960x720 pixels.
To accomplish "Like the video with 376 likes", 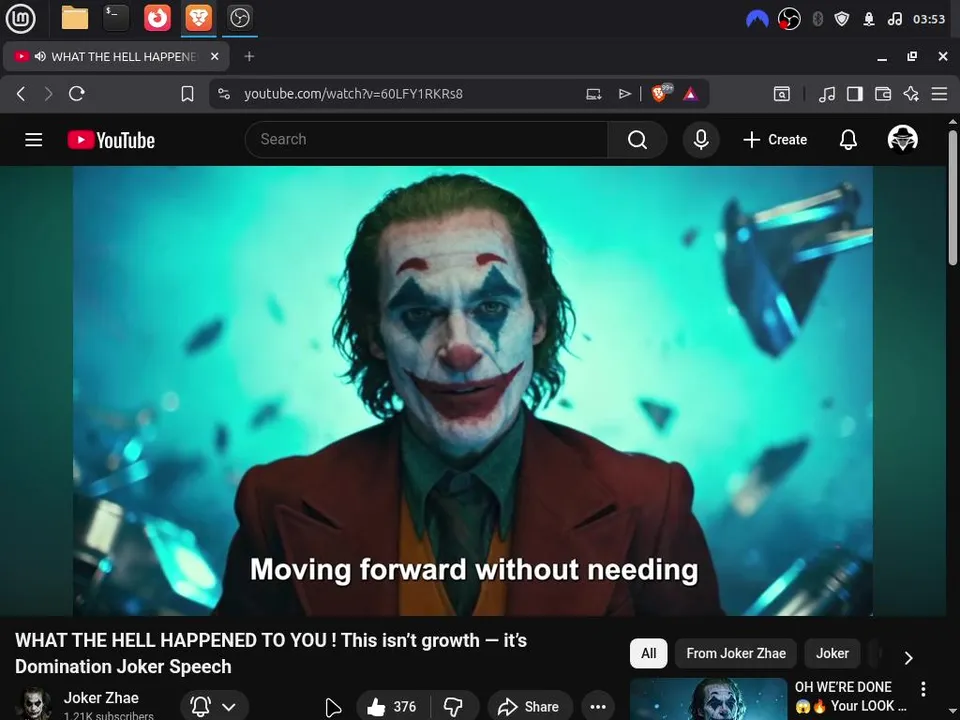I will (x=392, y=707).
